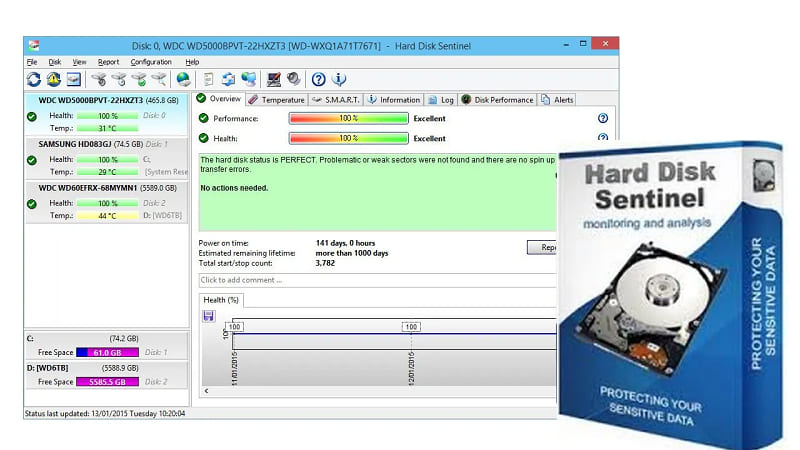Click the refresh disk status toolbar icon
The height and width of the screenshot is (450, 800).
coord(34,79)
